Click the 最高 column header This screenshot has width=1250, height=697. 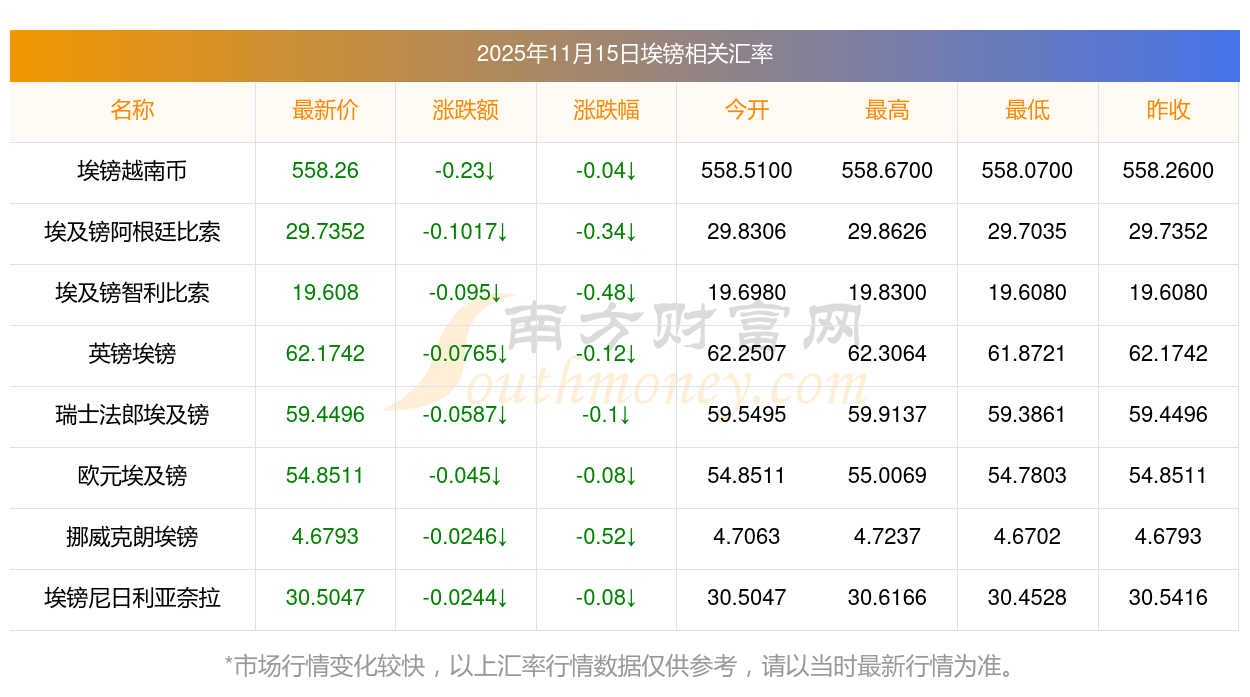tap(887, 110)
